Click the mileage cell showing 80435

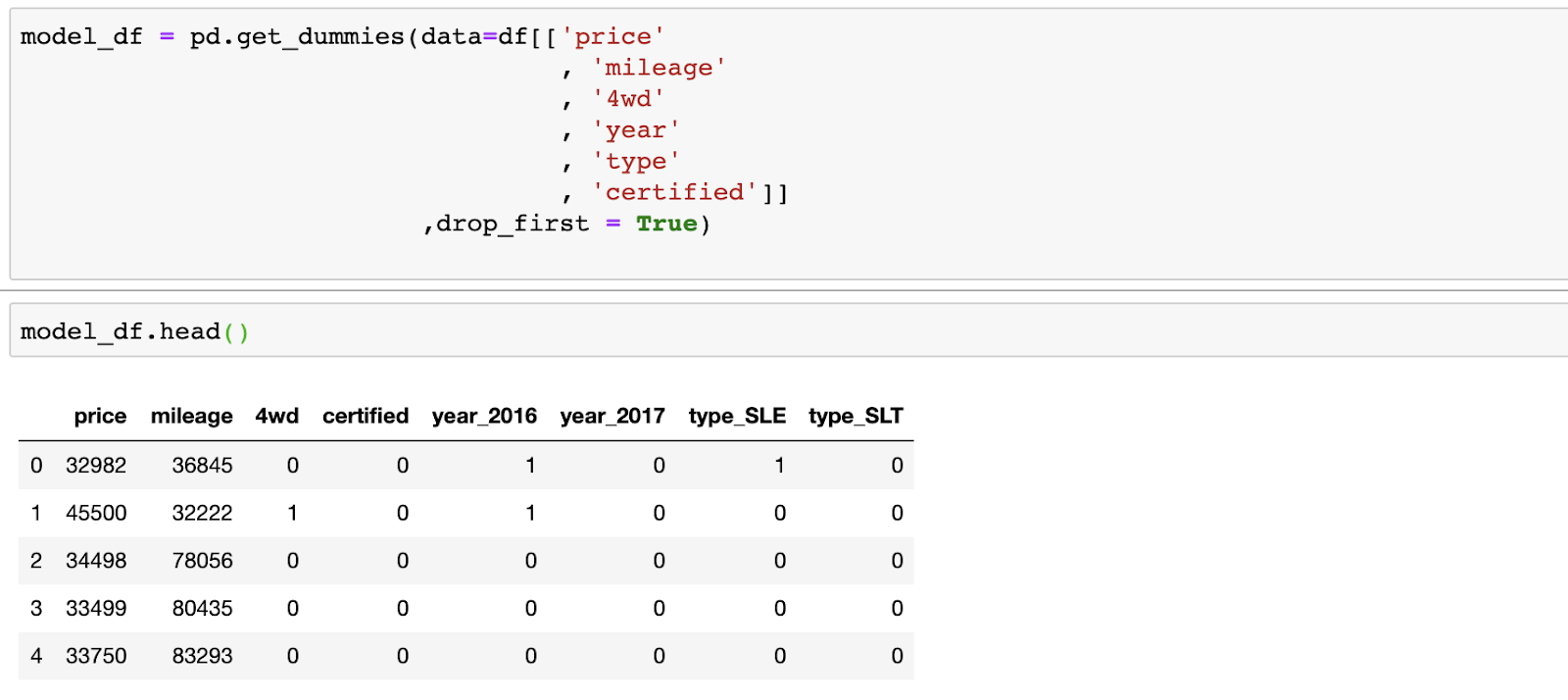[202, 608]
